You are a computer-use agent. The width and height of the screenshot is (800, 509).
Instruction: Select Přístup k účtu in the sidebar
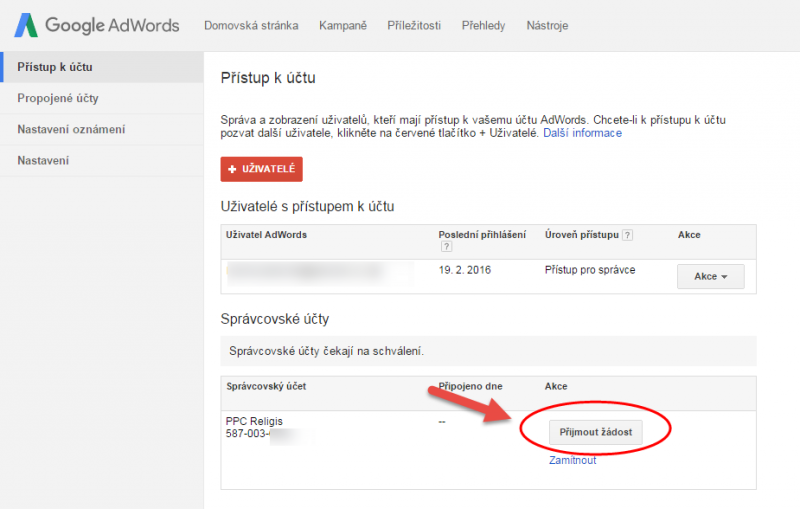click(102, 67)
